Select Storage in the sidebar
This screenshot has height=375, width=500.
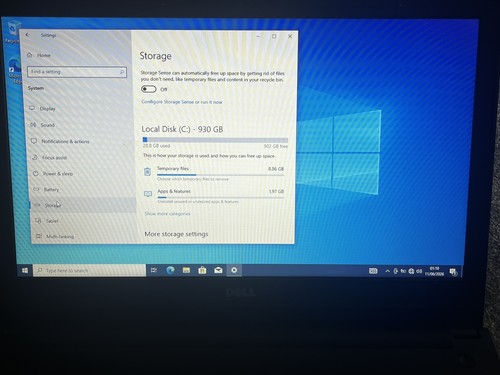83,205
